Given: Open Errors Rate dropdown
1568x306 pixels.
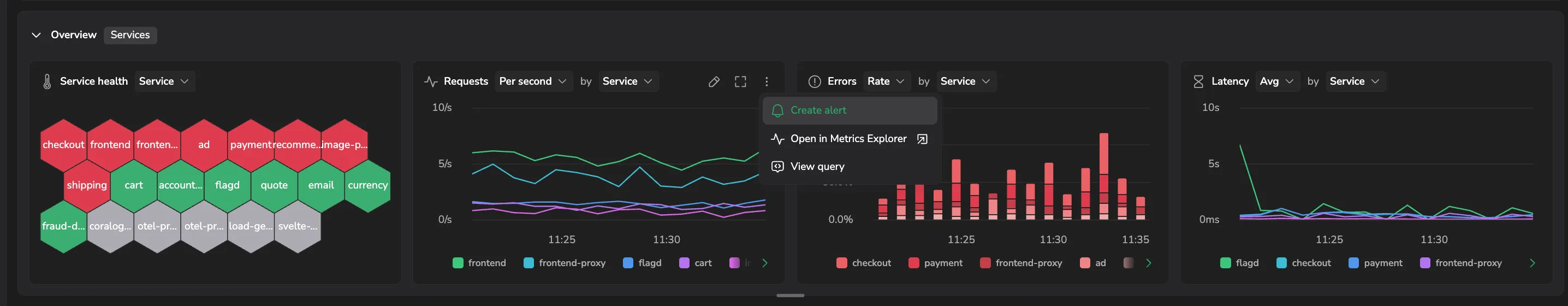Looking at the screenshot, I should point(886,81).
